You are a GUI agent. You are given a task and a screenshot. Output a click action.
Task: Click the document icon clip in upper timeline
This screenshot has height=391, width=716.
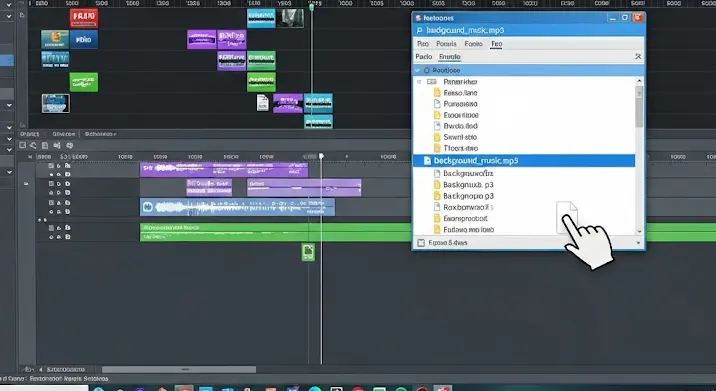(x=263, y=103)
